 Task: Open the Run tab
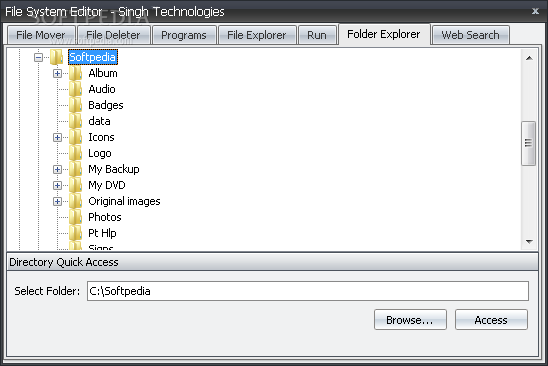point(317,35)
